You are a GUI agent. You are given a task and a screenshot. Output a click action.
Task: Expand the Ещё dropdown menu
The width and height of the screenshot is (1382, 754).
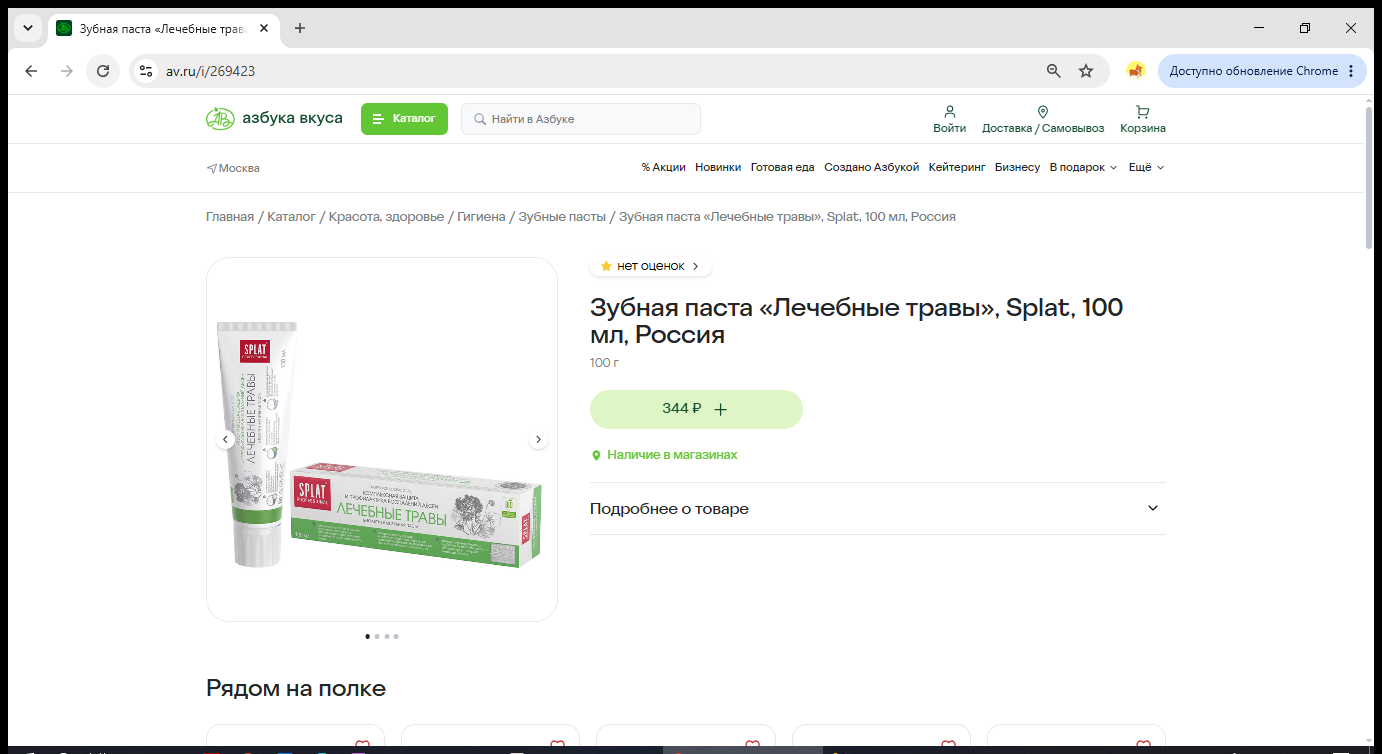1147,167
